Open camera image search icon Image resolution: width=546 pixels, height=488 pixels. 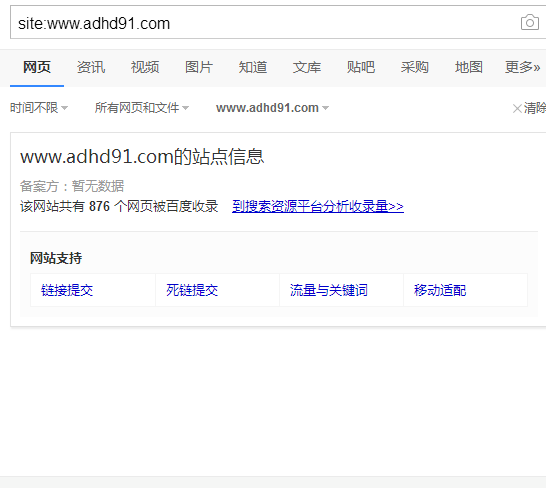tap(530, 23)
